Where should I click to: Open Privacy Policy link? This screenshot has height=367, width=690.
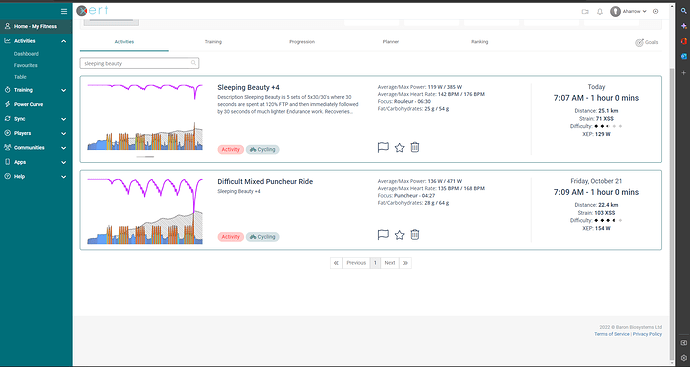tap(647, 334)
